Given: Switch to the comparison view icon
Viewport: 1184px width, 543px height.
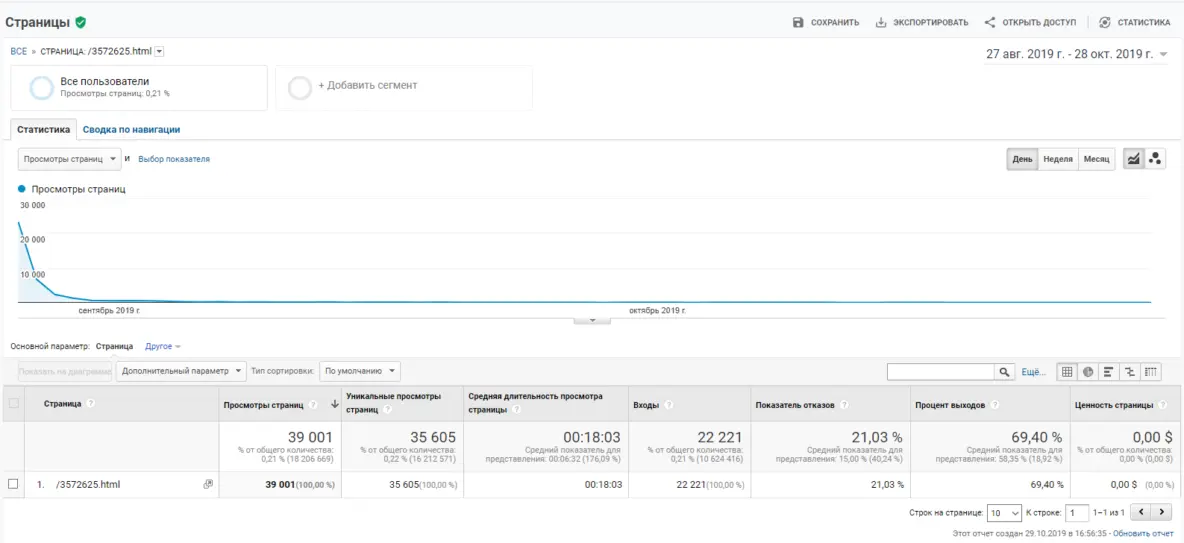Looking at the screenshot, I should [1130, 372].
